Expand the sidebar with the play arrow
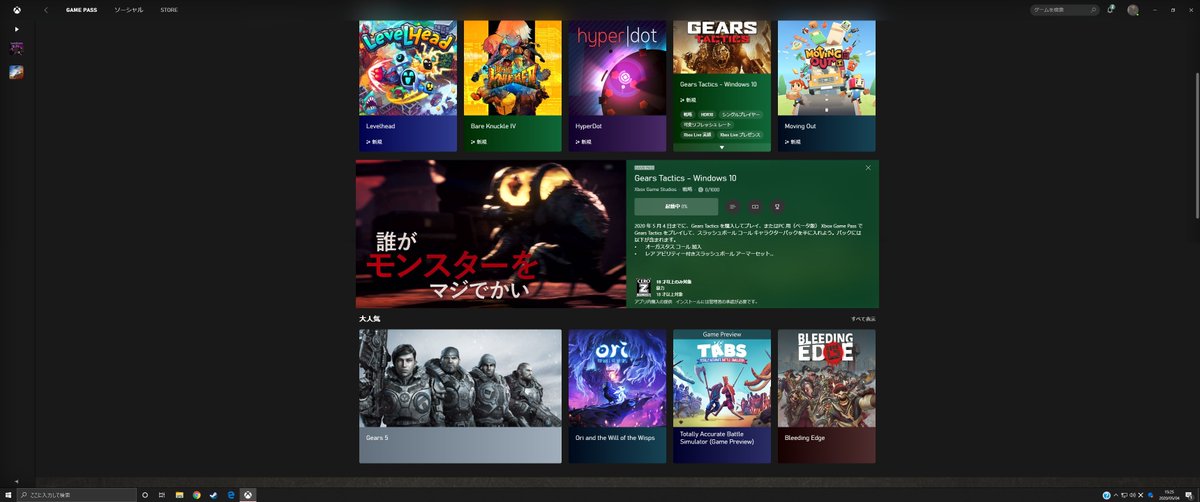This screenshot has width=1200, height=502. click(16, 29)
